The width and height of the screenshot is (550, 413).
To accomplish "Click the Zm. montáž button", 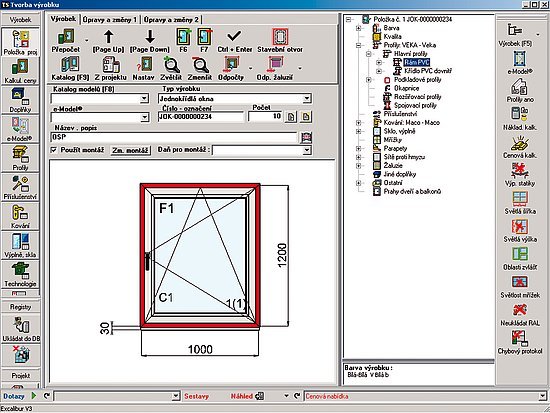I will [x=130, y=150].
